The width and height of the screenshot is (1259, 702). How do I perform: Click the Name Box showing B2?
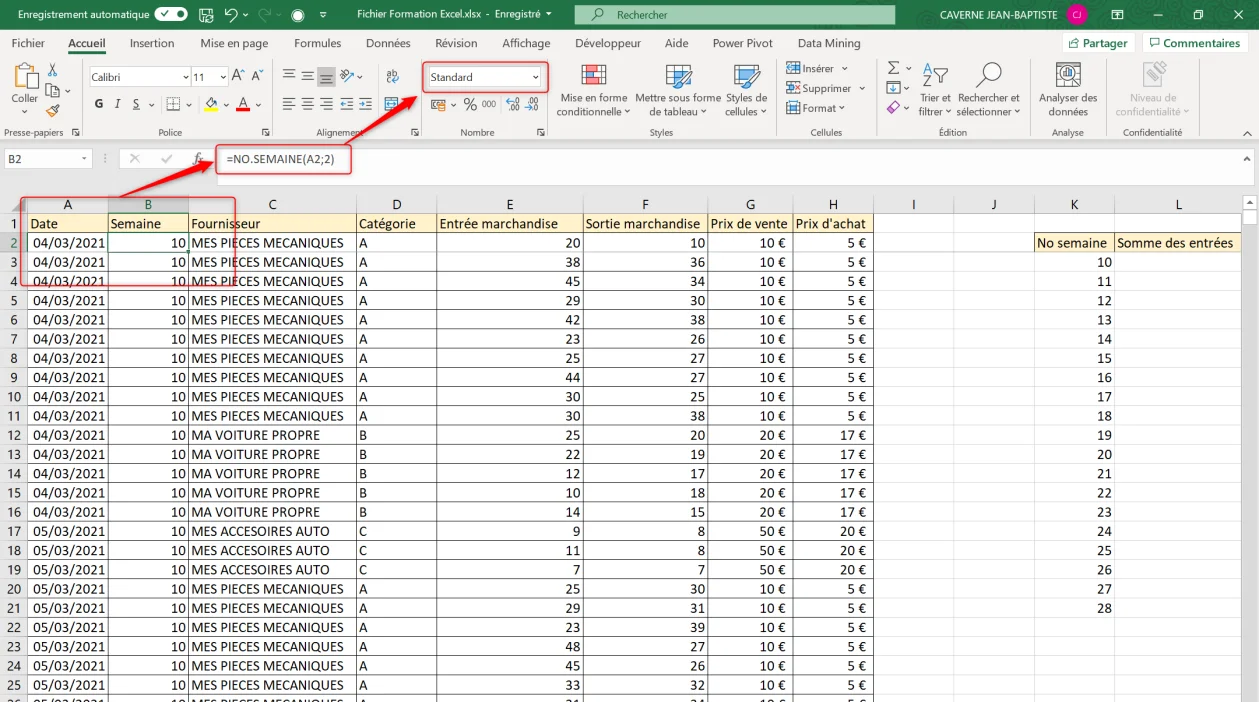click(x=48, y=159)
